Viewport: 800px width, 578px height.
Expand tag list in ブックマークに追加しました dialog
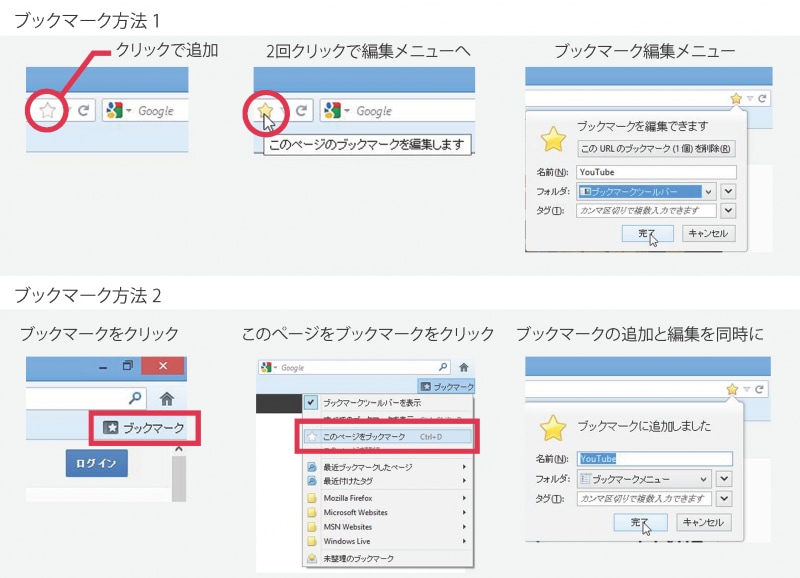(x=724, y=498)
